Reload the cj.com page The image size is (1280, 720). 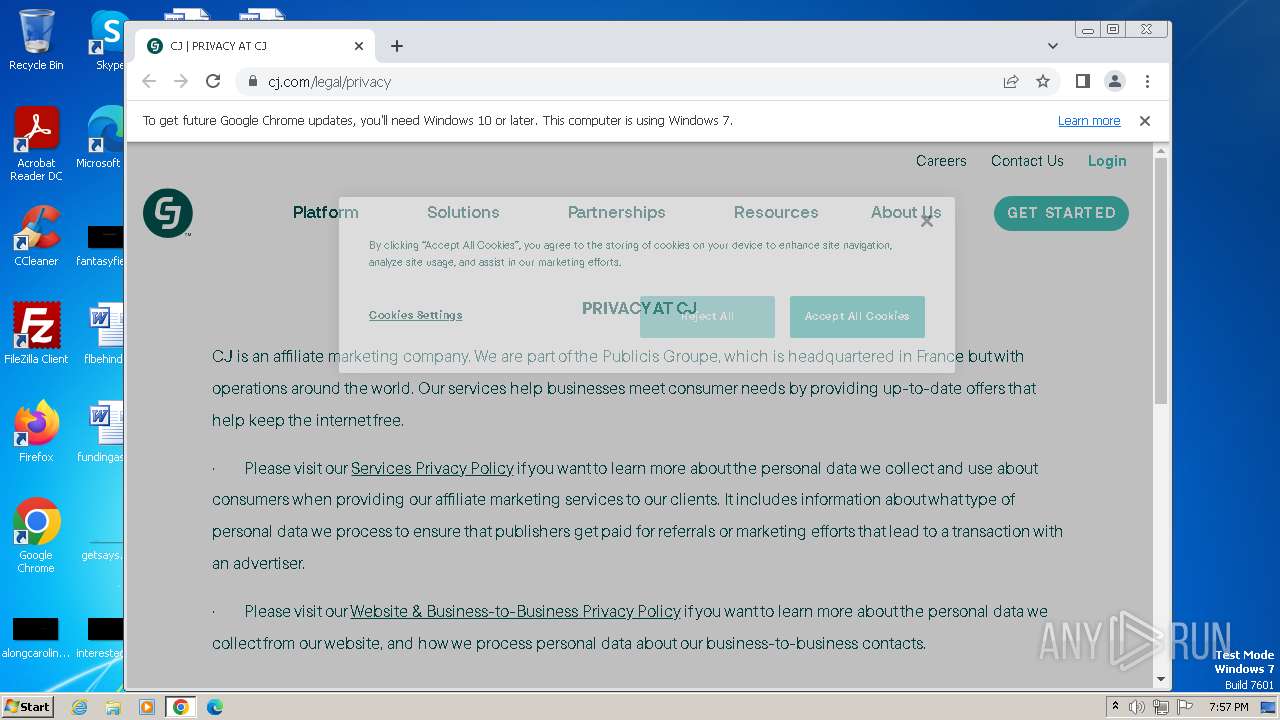point(213,81)
